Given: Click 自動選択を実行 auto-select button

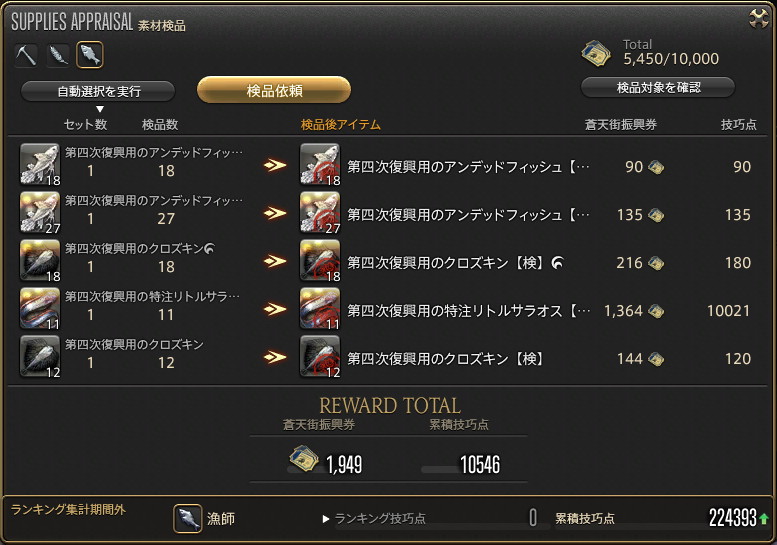Looking at the screenshot, I should point(98,91).
